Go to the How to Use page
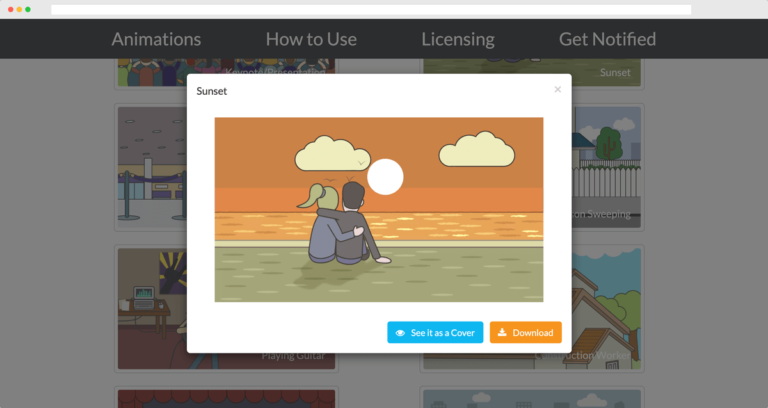This screenshot has height=408, width=768. 311,39
